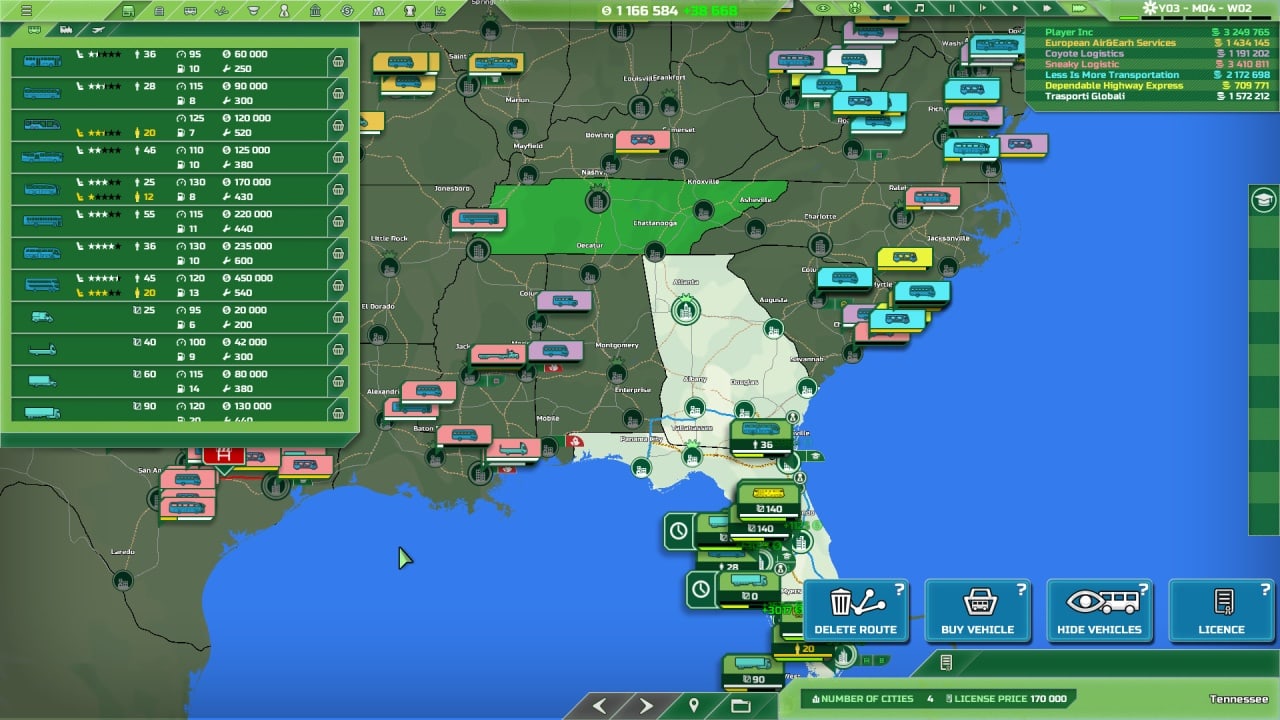Open the routes overview icon in top toolbar
This screenshot has height=720, width=1280.
(221, 10)
